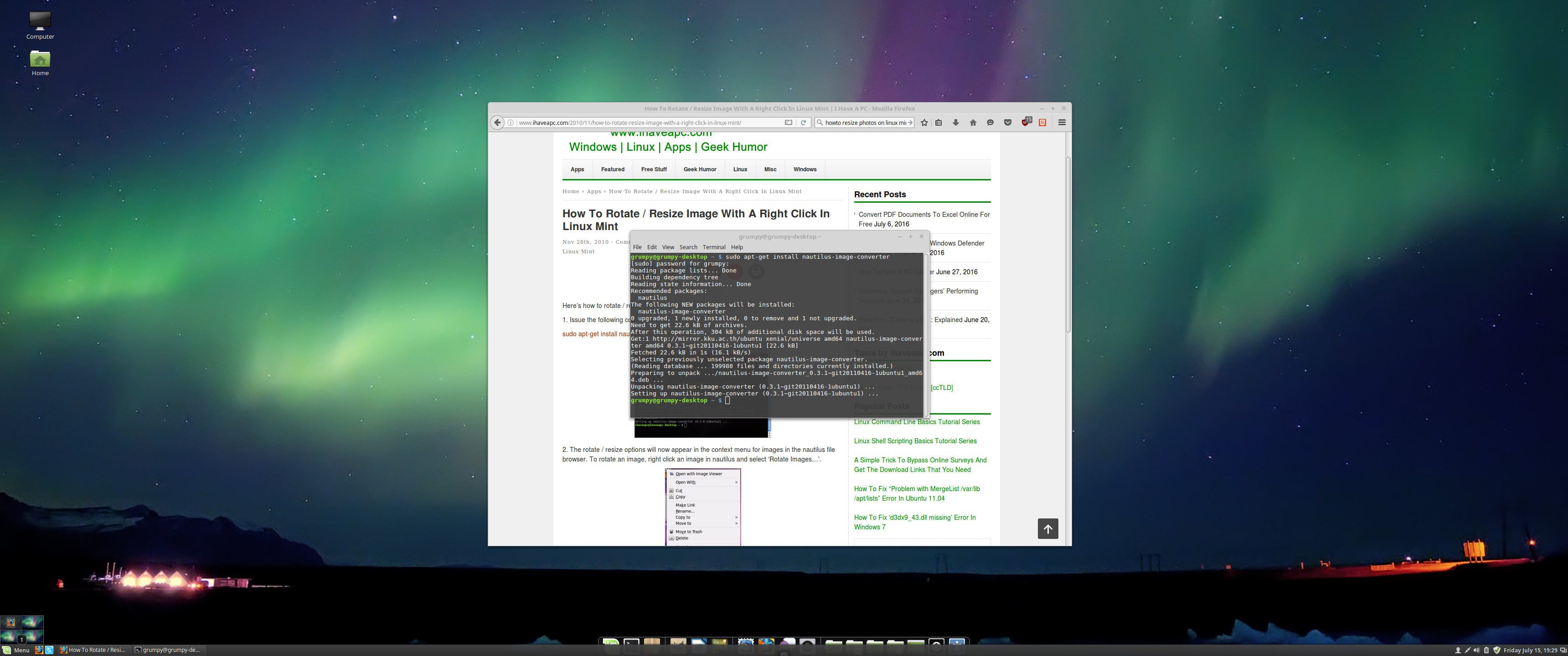Screen dimensions: 1568x656
Task: Launch Skype icon in panel launcher
Action: (x=49, y=650)
